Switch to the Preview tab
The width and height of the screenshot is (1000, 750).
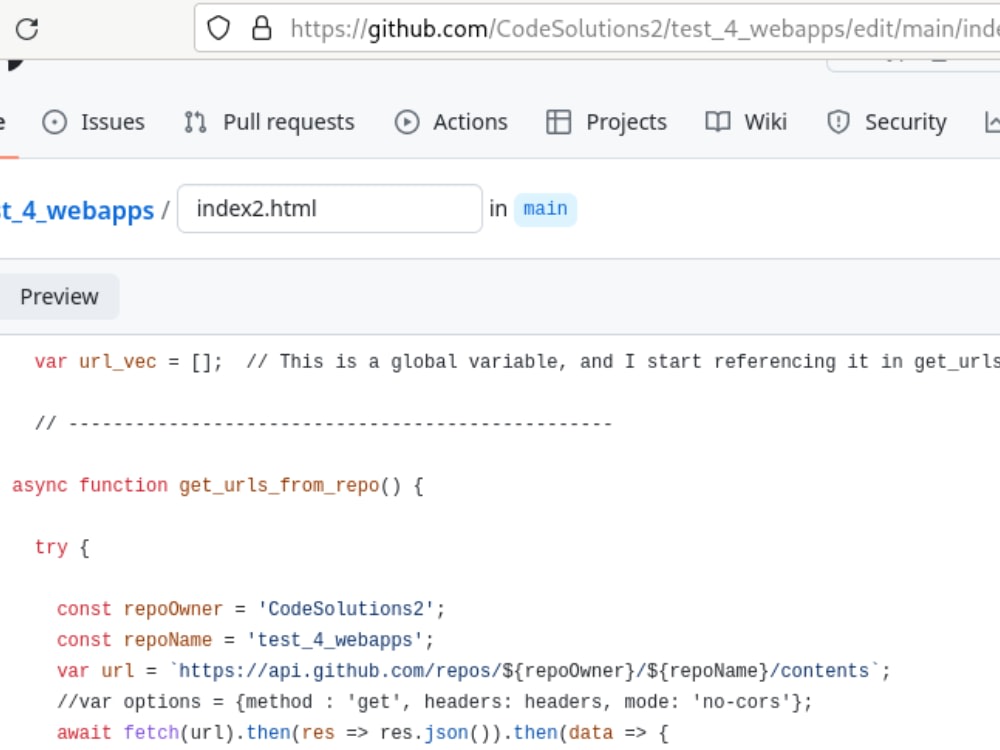pos(58,296)
